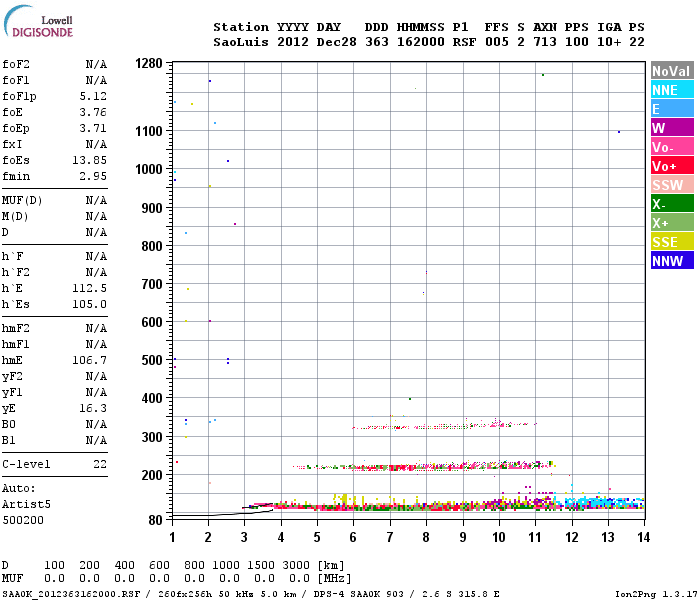Click frequency axis label 7
The image size is (700, 600).
[390, 538]
